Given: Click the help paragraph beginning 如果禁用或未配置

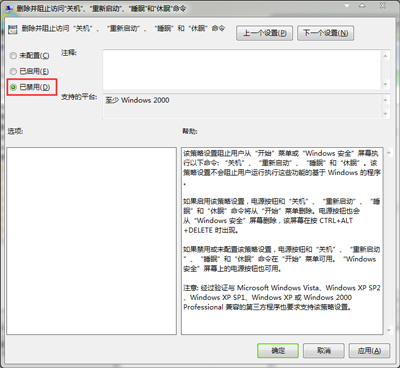Looking at the screenshot, I should (x=282, y=259).
